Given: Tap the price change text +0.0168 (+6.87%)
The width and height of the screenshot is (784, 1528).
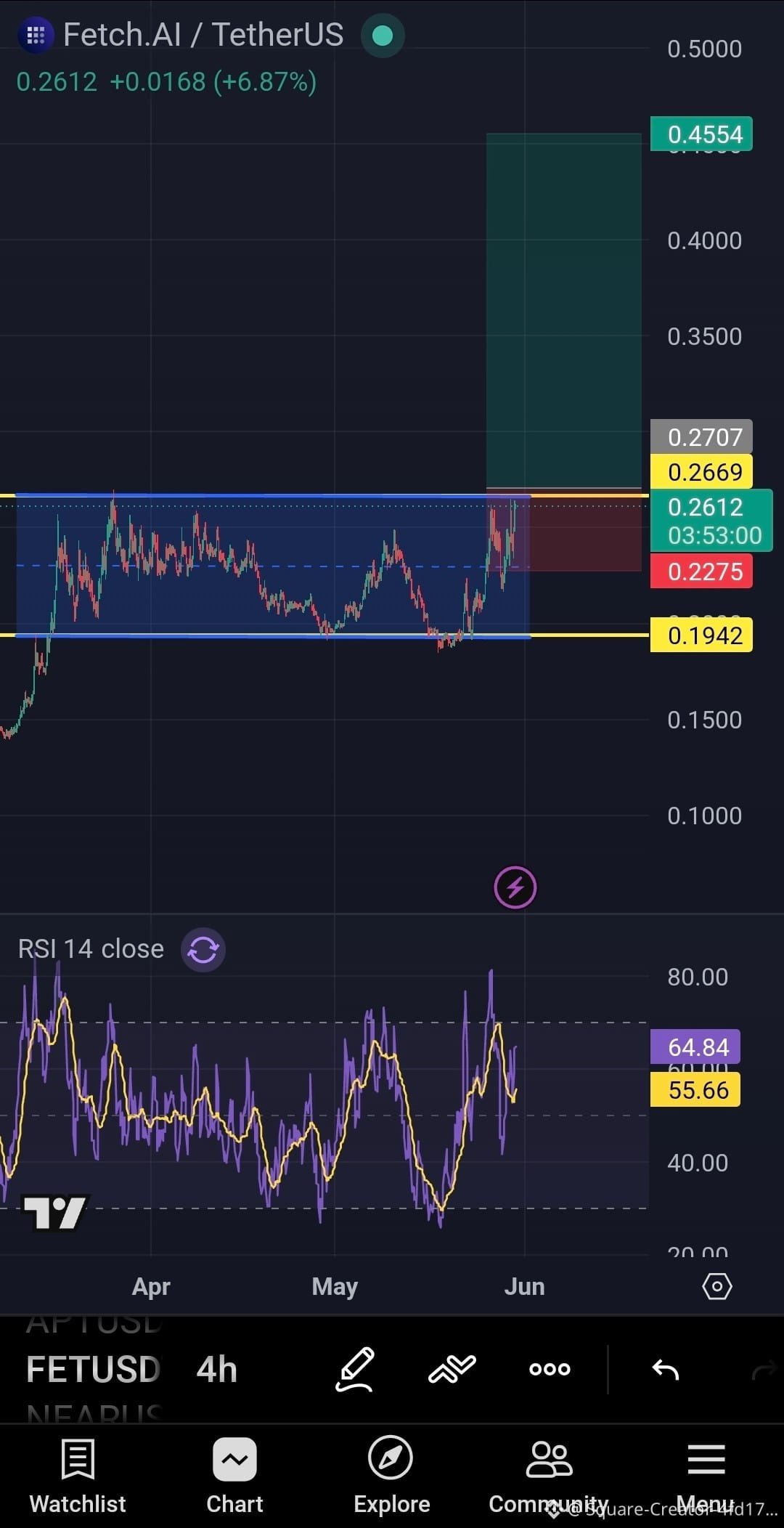Looking at the screenshot, I should tap(213, 81).
